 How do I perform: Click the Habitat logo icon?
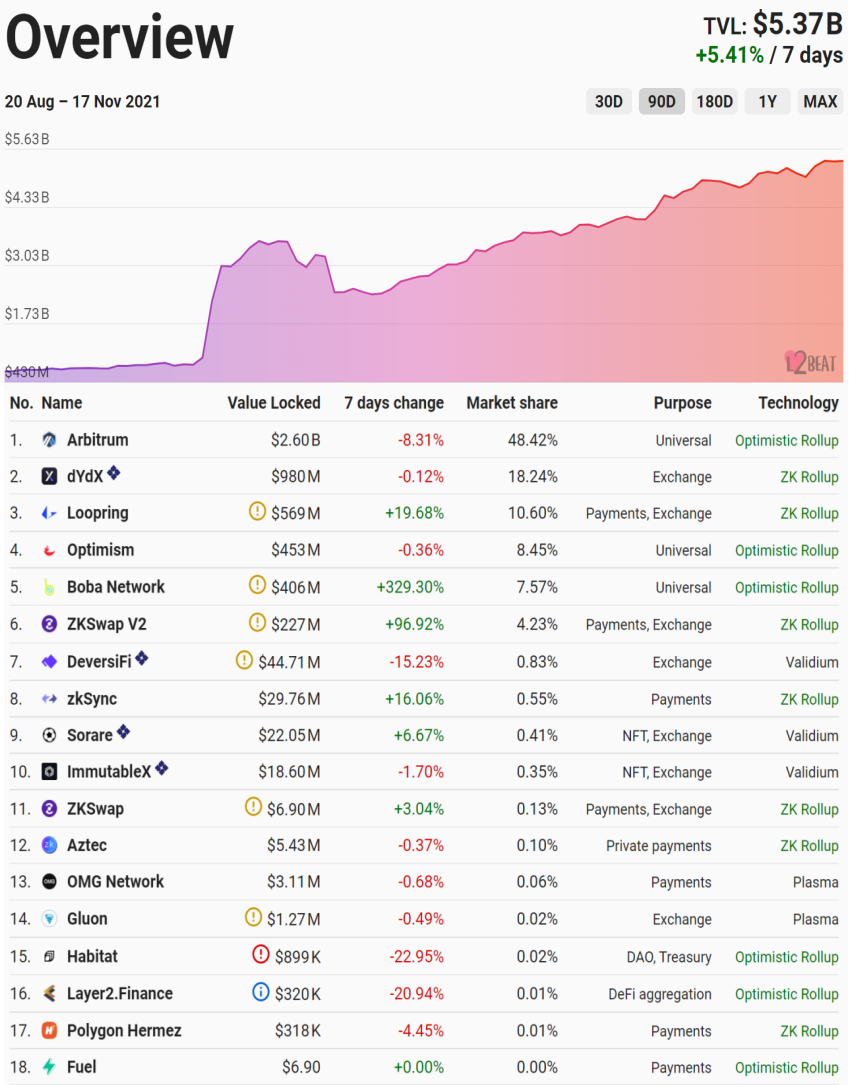49,957
